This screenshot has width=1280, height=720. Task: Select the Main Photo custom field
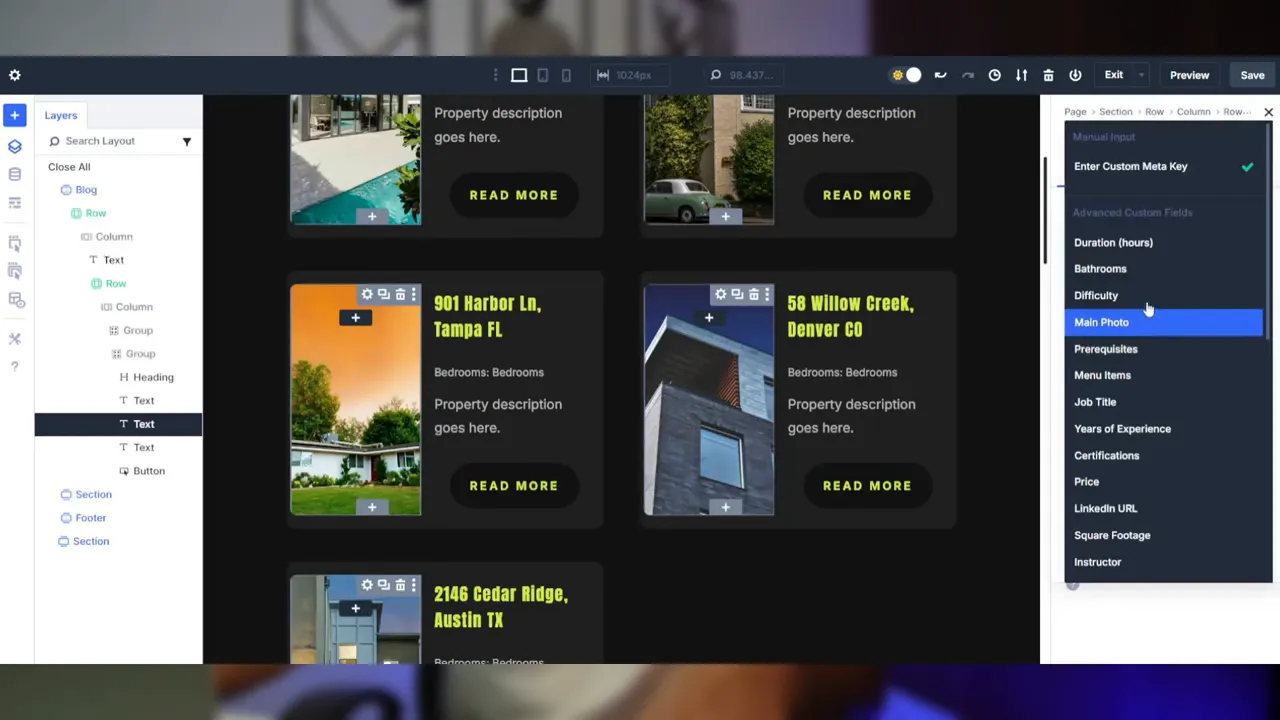(1101, 322)
